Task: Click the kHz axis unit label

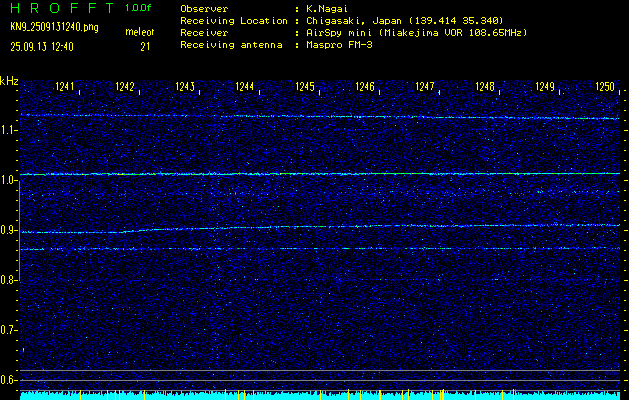Action: tap(9, 81)
